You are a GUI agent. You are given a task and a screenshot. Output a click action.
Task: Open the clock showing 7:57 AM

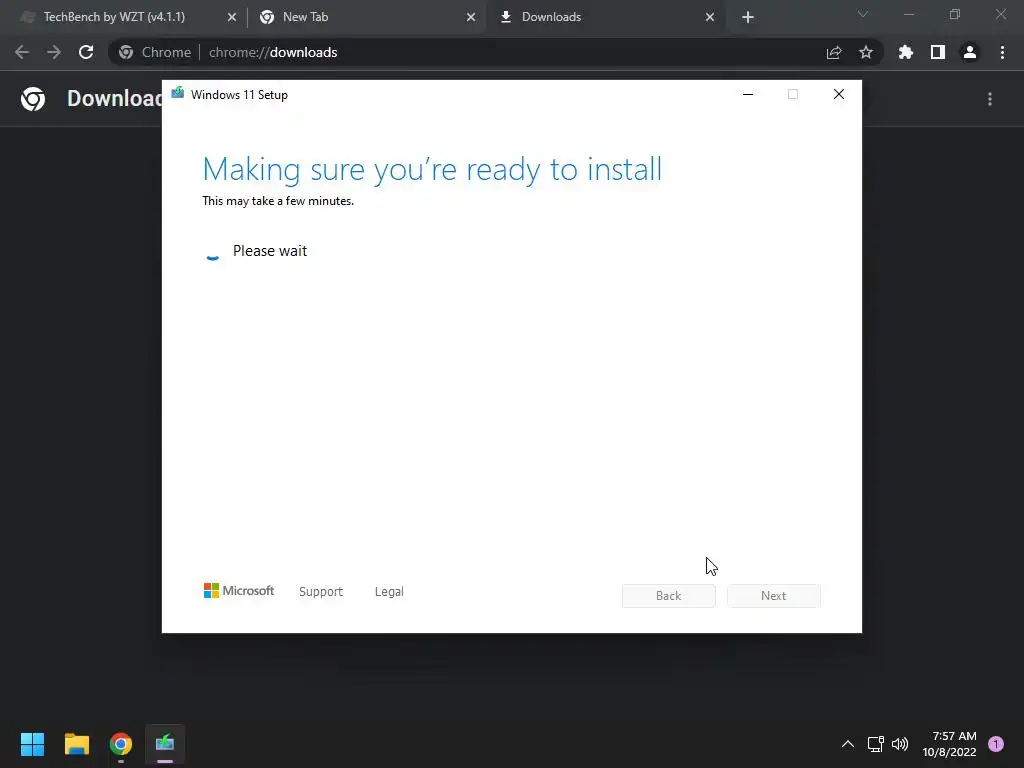(949, 744)
